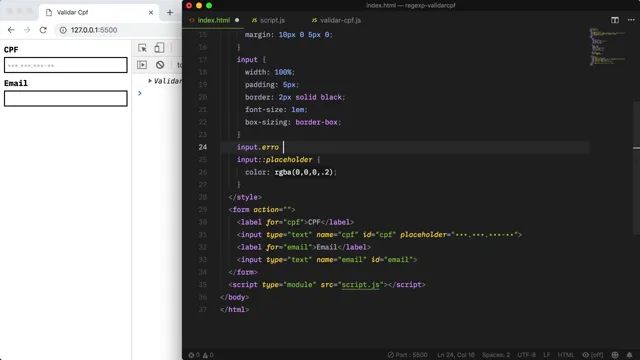Click the width: 100% line
This screenshot has width=640, height=360.
pos(269,72)
